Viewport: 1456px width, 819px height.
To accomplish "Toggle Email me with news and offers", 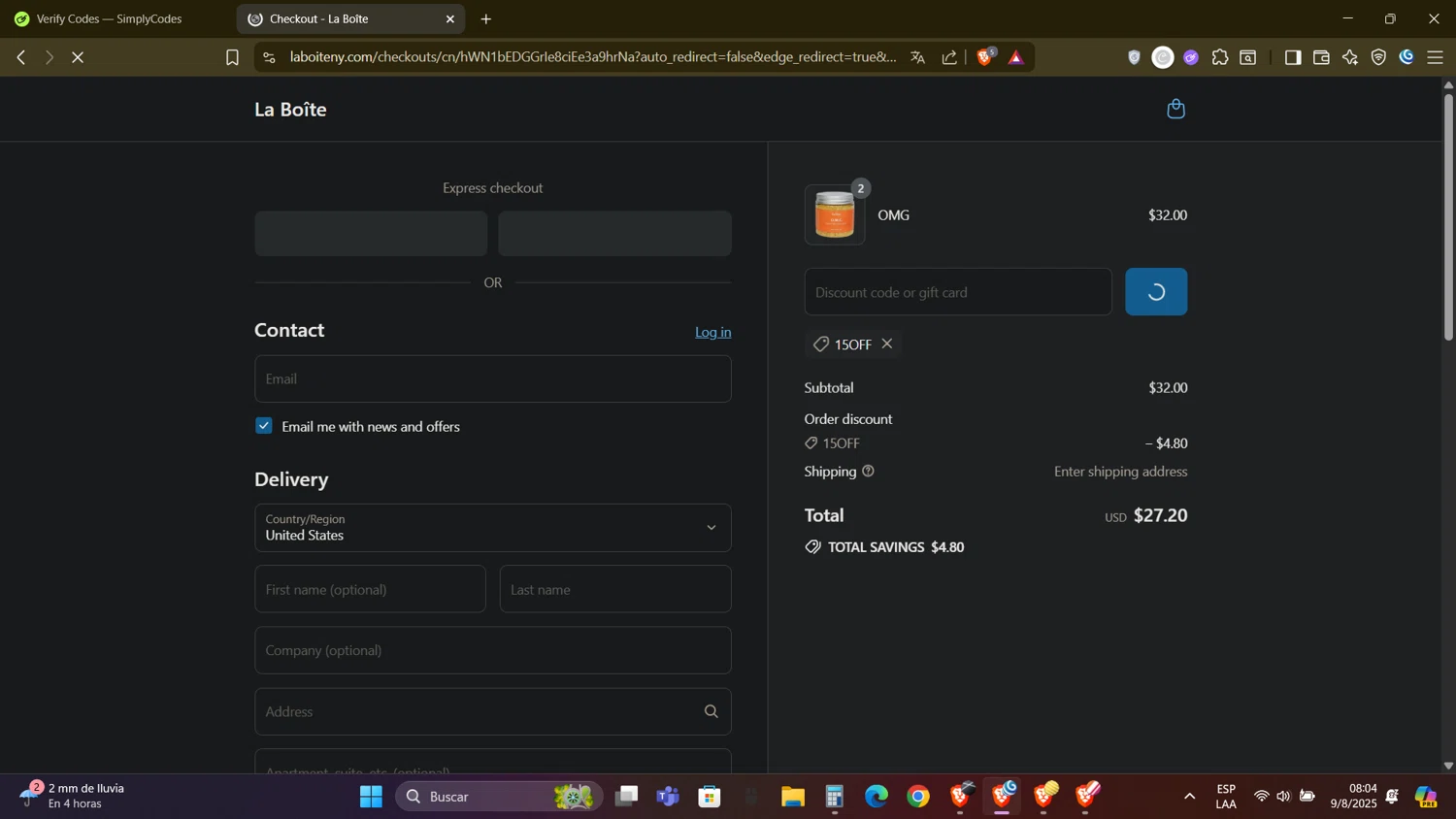I will (x=264, y=426).
